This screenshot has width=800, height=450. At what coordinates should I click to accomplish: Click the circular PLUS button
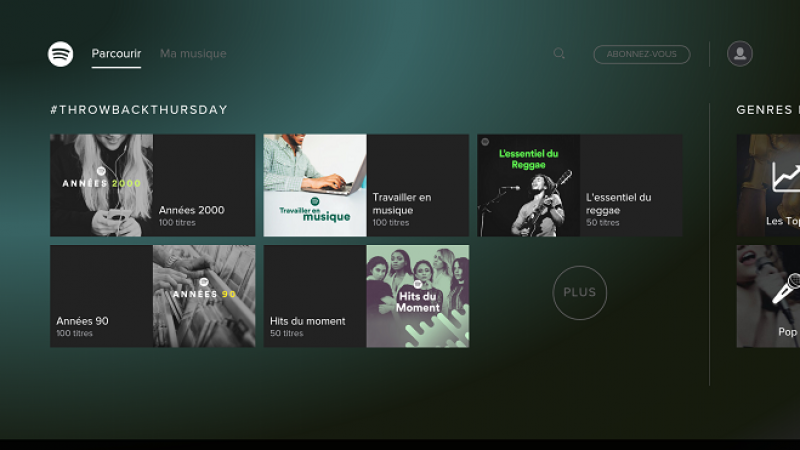pos(579,292)
